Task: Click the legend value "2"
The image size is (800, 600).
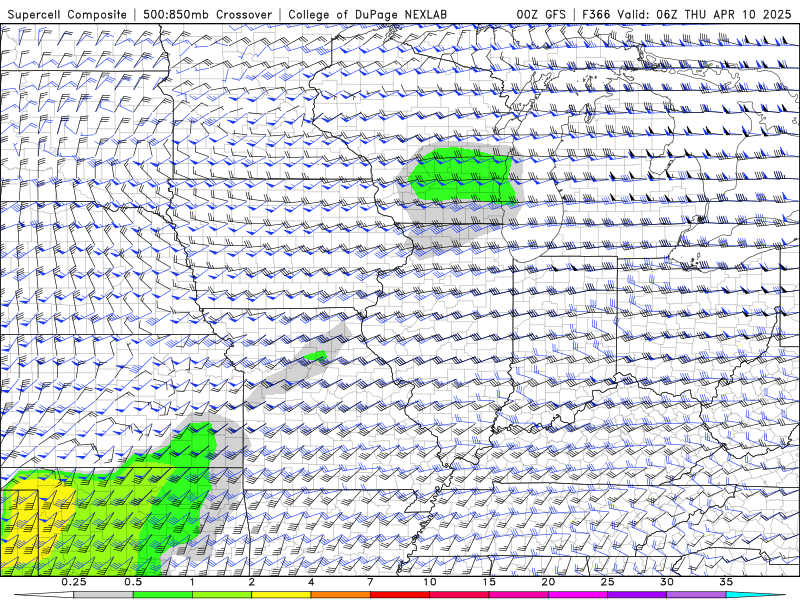Action: tap(252, 582)
